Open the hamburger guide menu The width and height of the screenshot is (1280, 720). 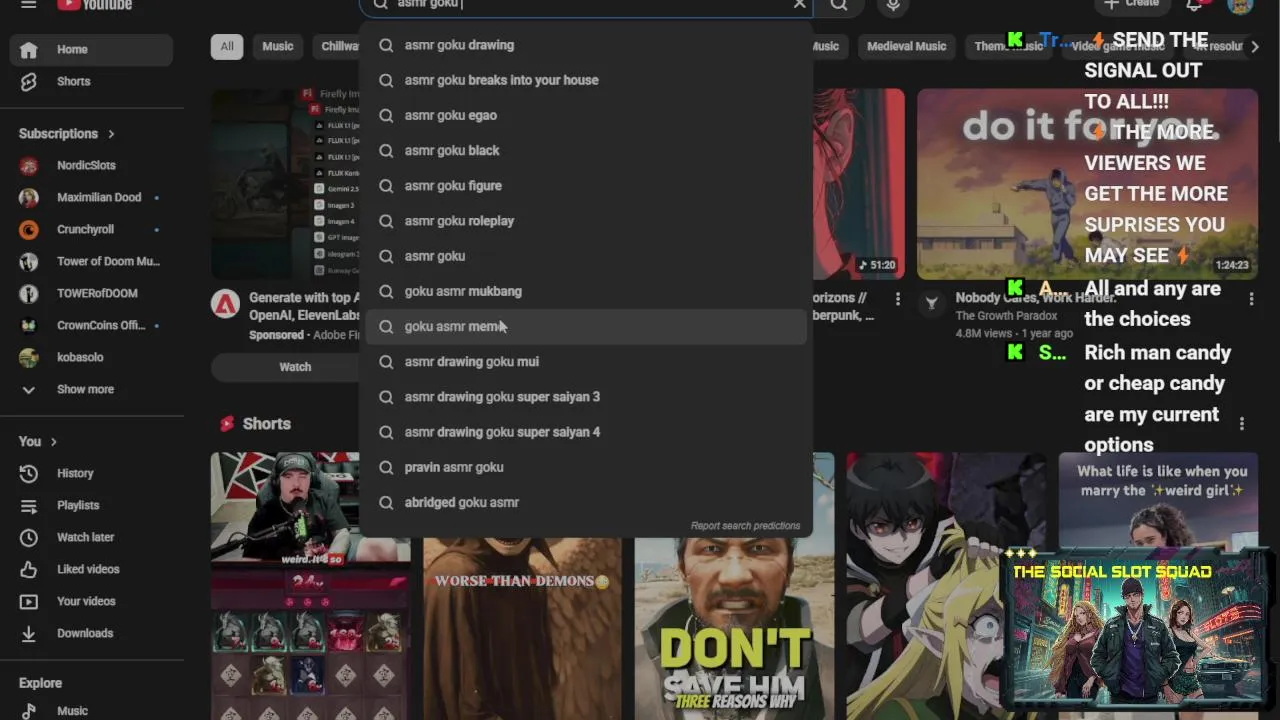point(28,4)
